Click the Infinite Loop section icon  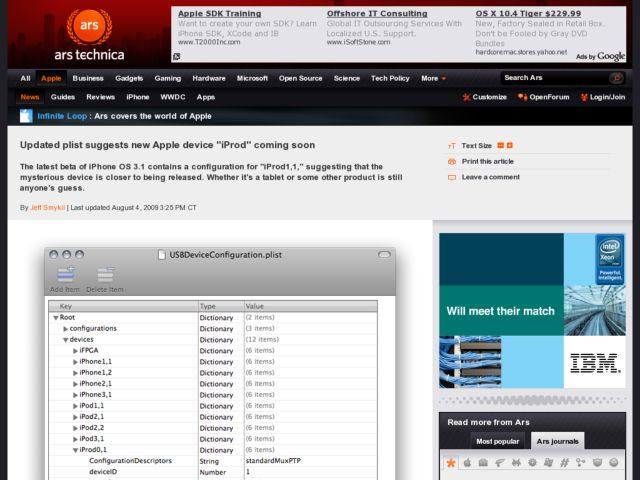click(x=26, y=116)
